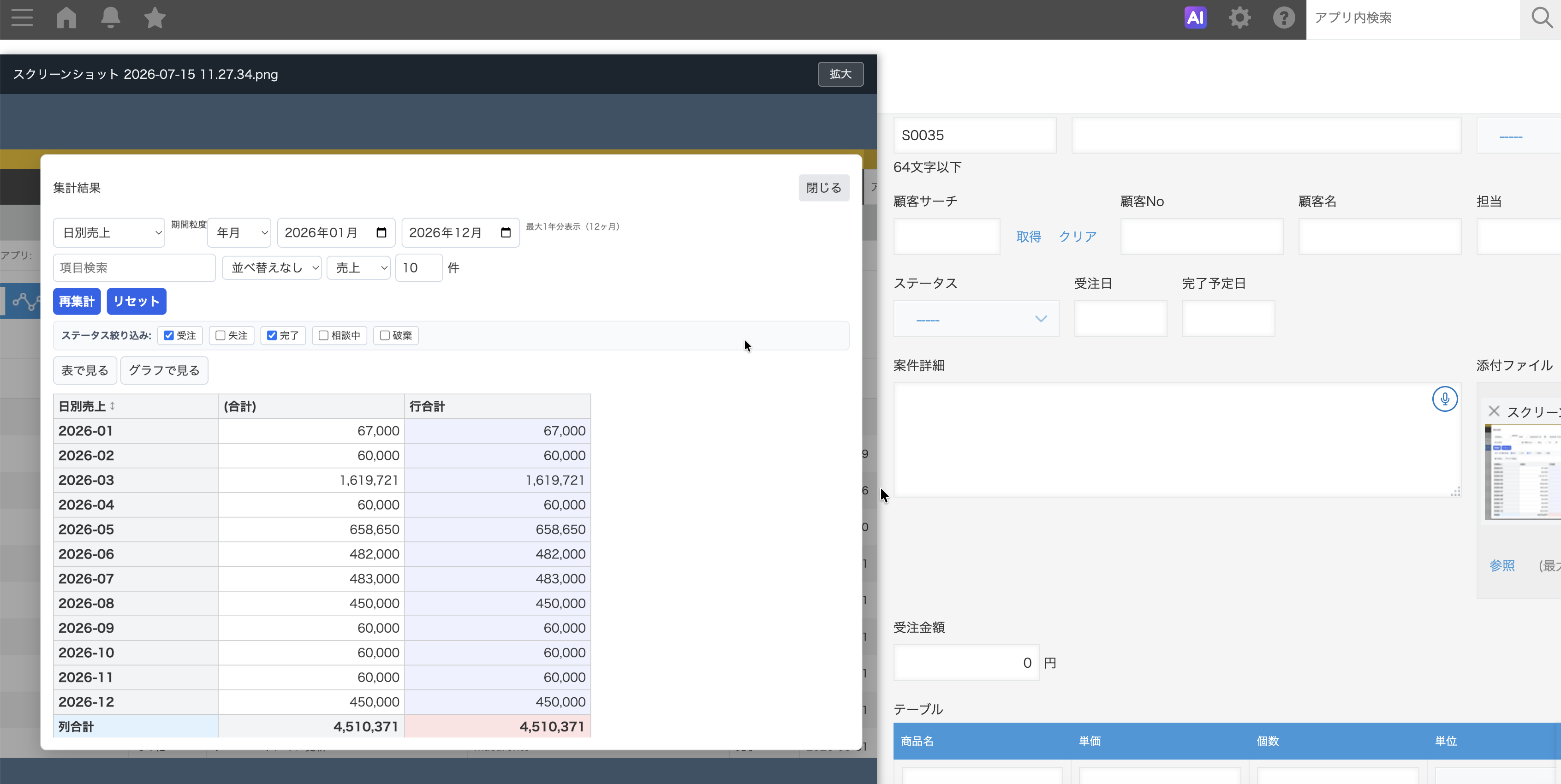Enable the 相談中 status checkbox
Viewport: 1561px width, 784px height.
323,335
